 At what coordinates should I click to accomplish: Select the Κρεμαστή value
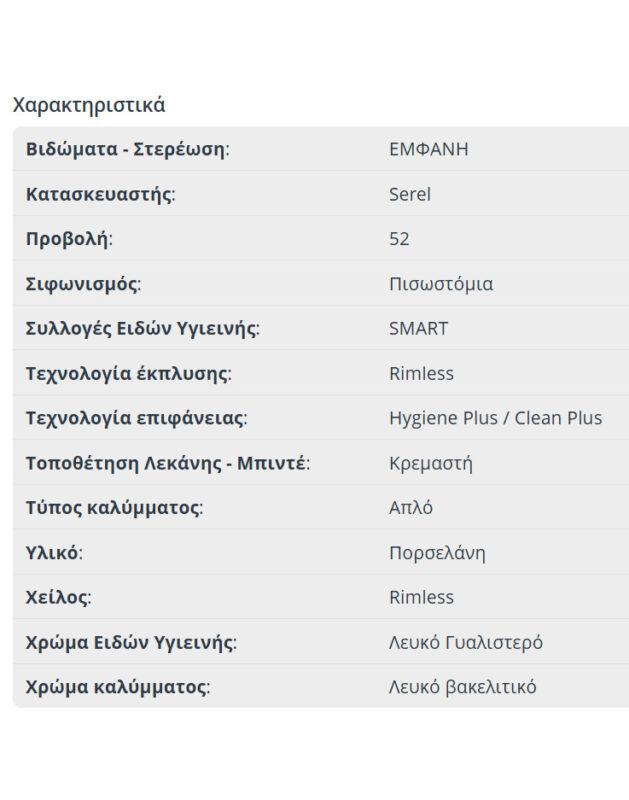(x=431, y=463)
